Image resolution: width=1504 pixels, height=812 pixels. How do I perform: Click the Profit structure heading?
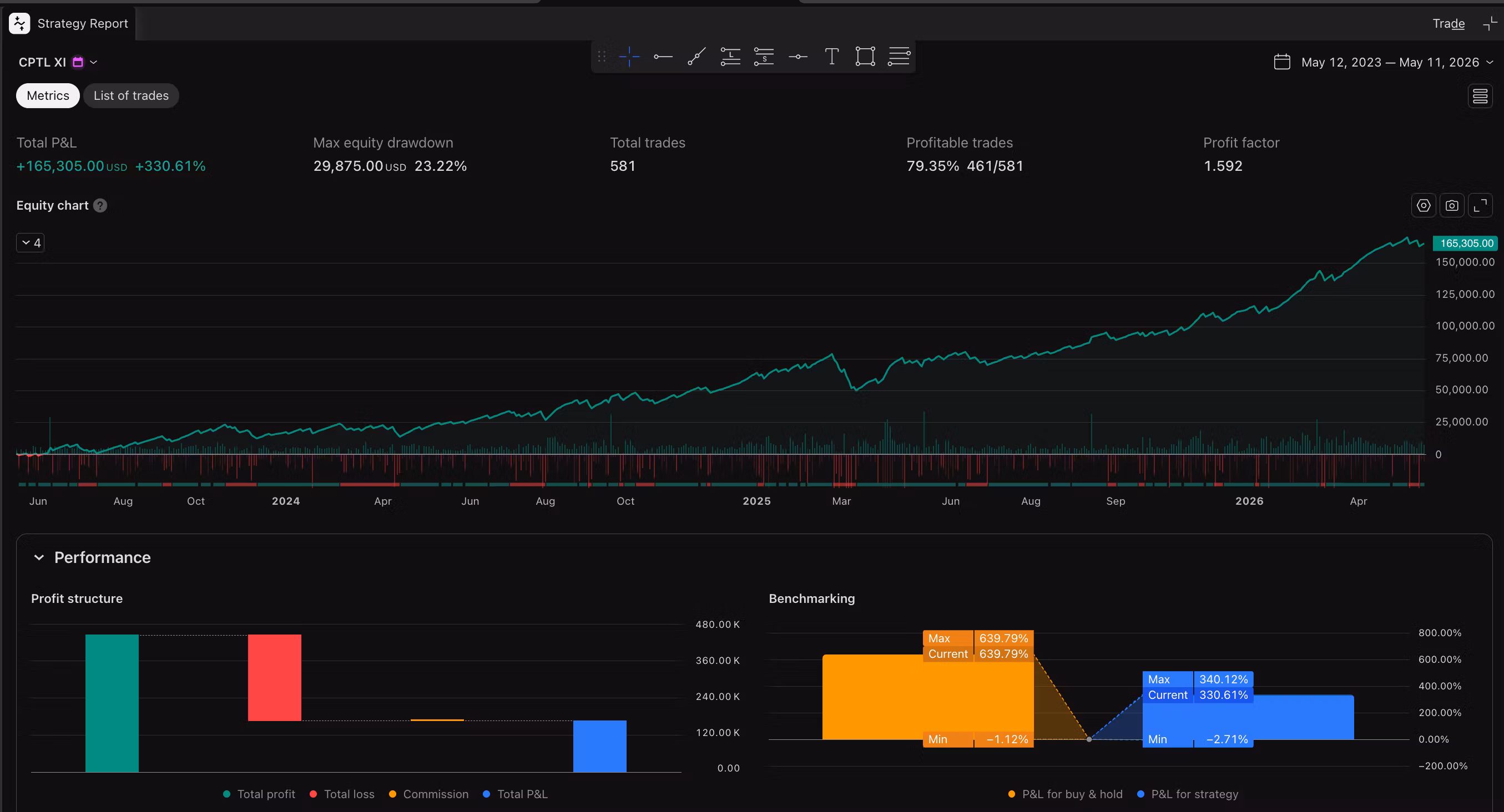click(77, 598)
